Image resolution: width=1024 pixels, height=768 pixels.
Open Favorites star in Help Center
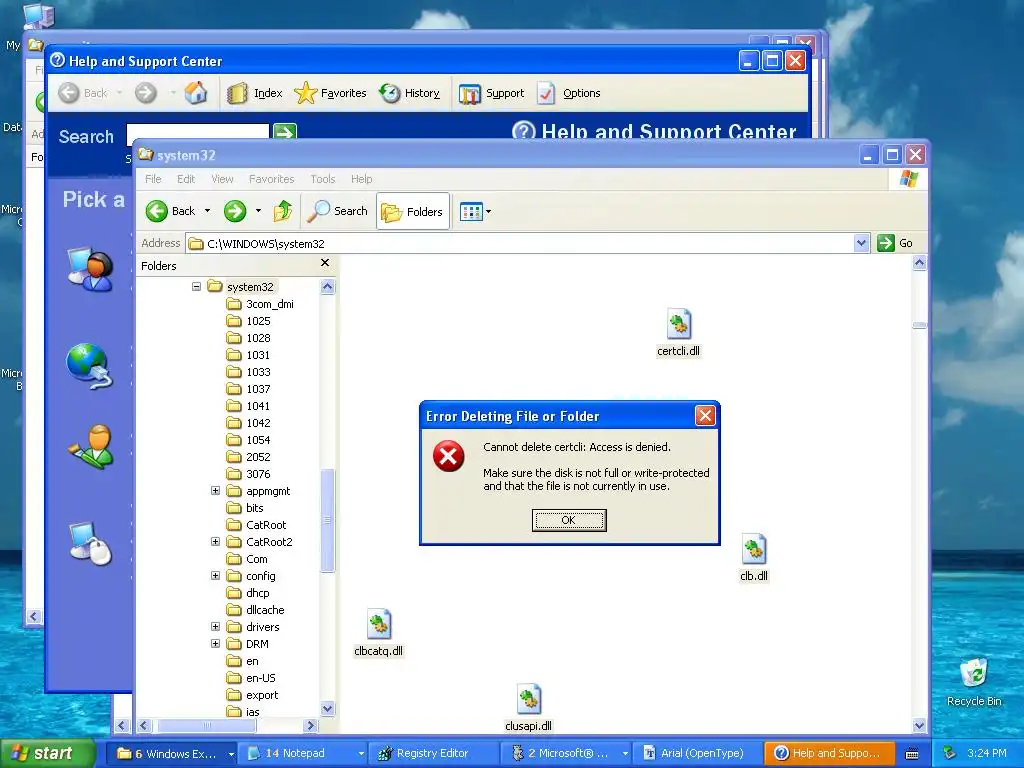(x=330, y=93)
